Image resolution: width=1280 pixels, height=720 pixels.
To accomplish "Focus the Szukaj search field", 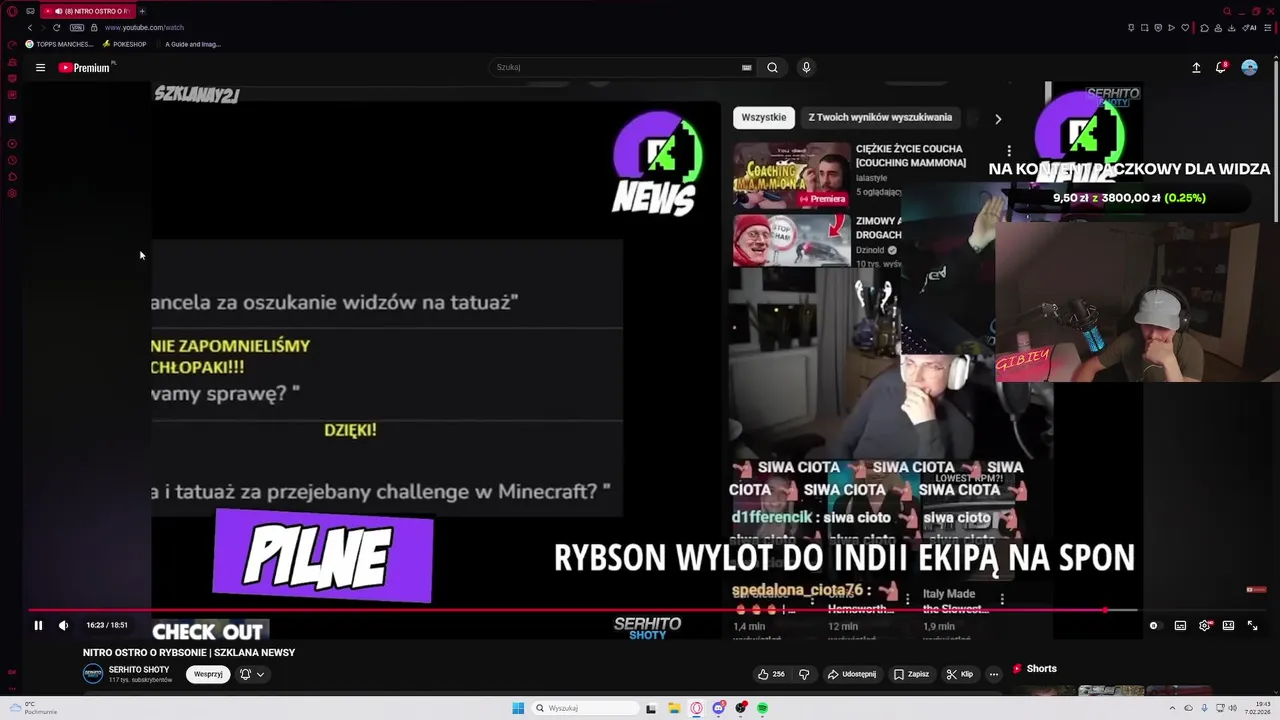I will tap(612, 67).
